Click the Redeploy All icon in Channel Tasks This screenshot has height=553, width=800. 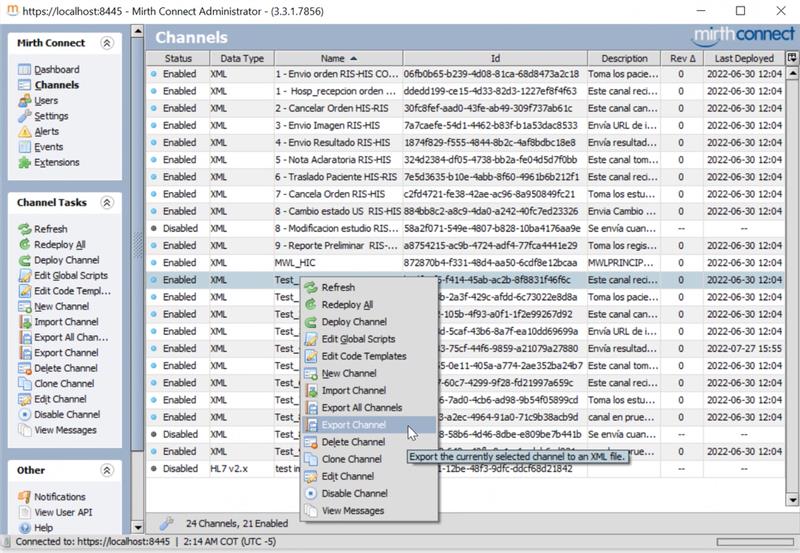click(x=25, y=244)
